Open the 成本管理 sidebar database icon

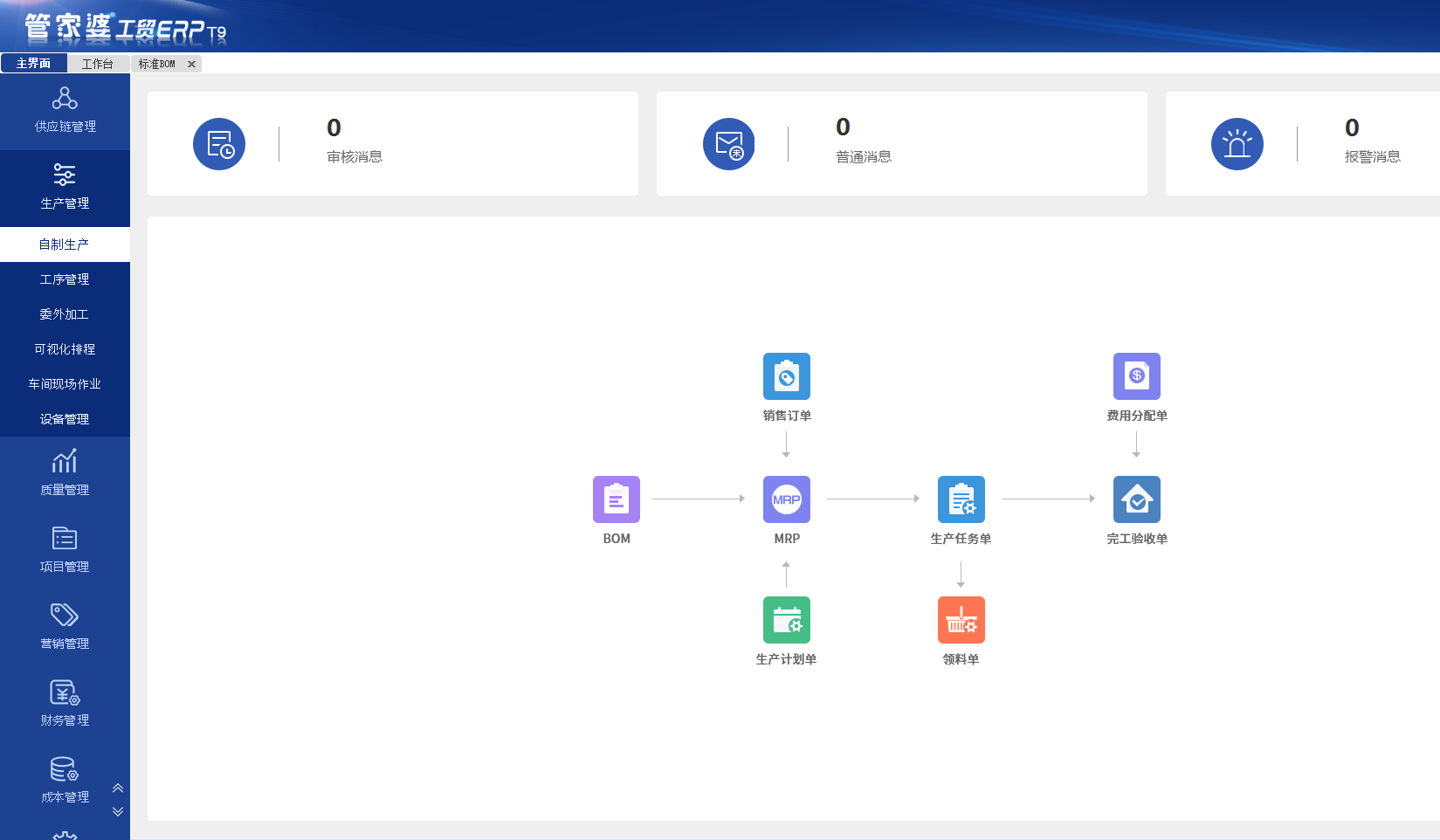click(x=65, y=769)
